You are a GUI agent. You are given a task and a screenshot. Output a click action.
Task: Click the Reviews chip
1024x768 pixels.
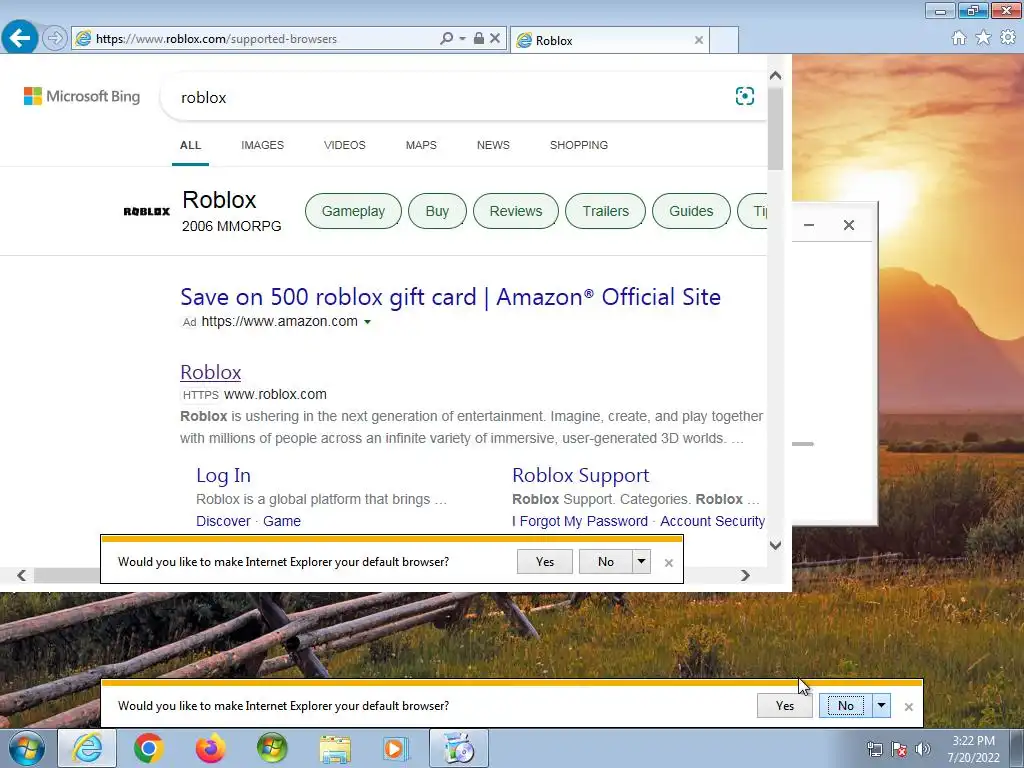tap(516, 211)
